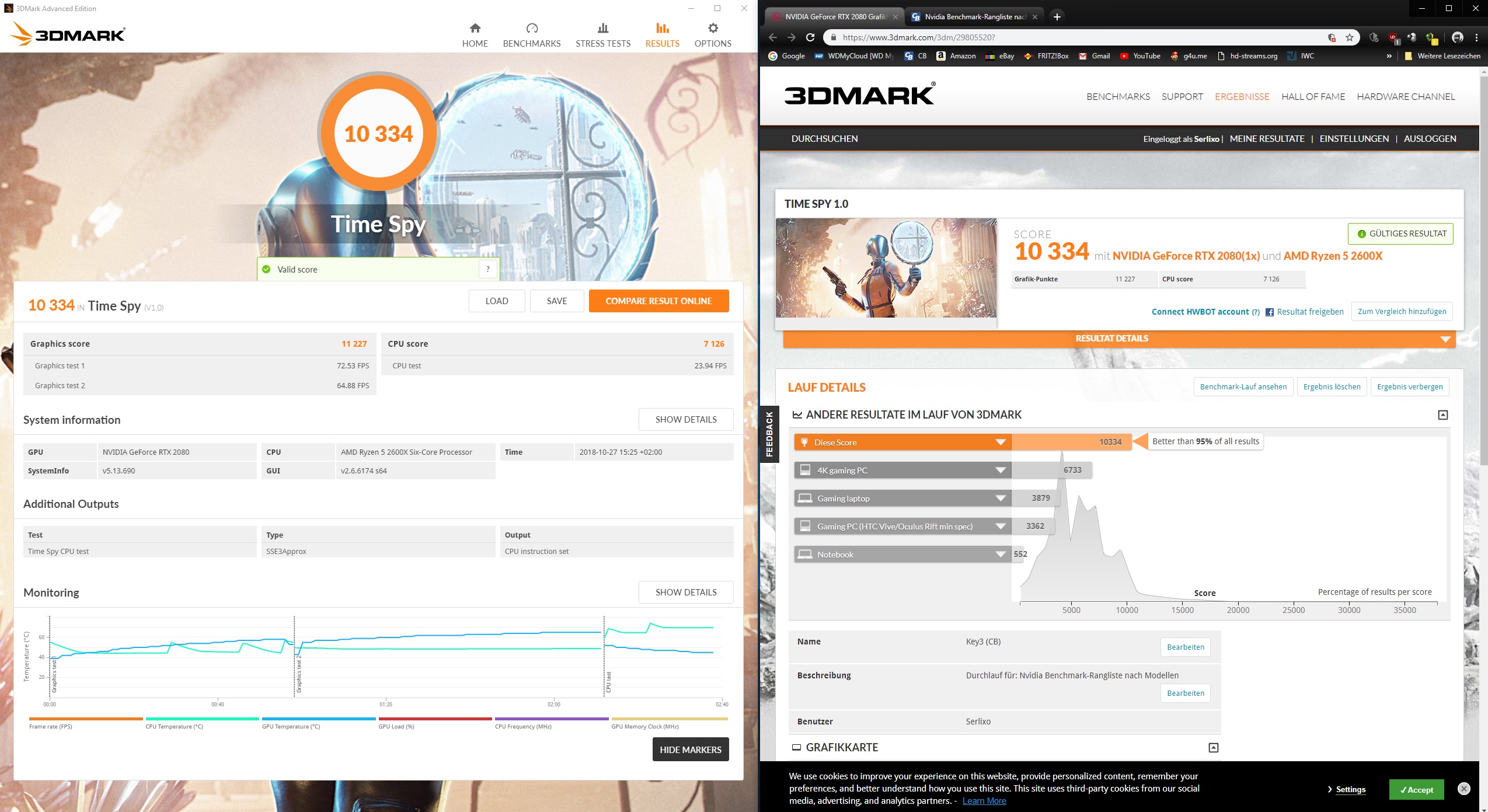1488x812 pixels.
Task: Click COMPARE RESULT ONLINE button
Action: pos(658,301)
